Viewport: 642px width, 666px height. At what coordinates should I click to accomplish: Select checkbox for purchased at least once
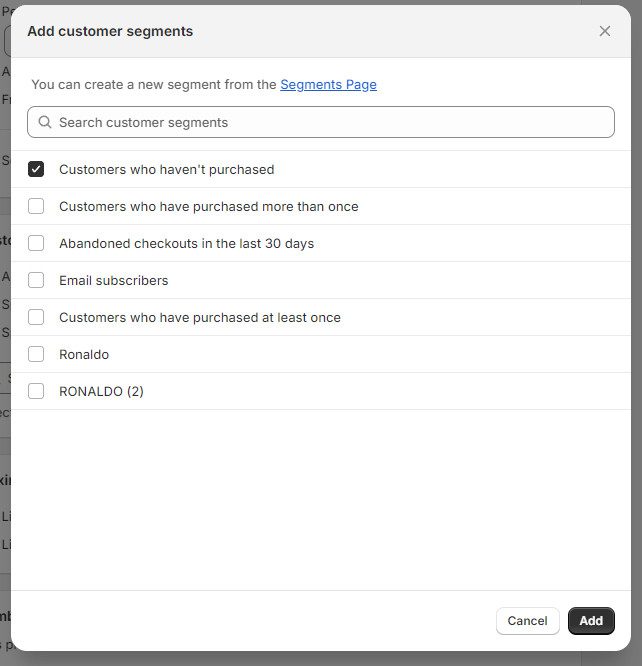point(36,317)
